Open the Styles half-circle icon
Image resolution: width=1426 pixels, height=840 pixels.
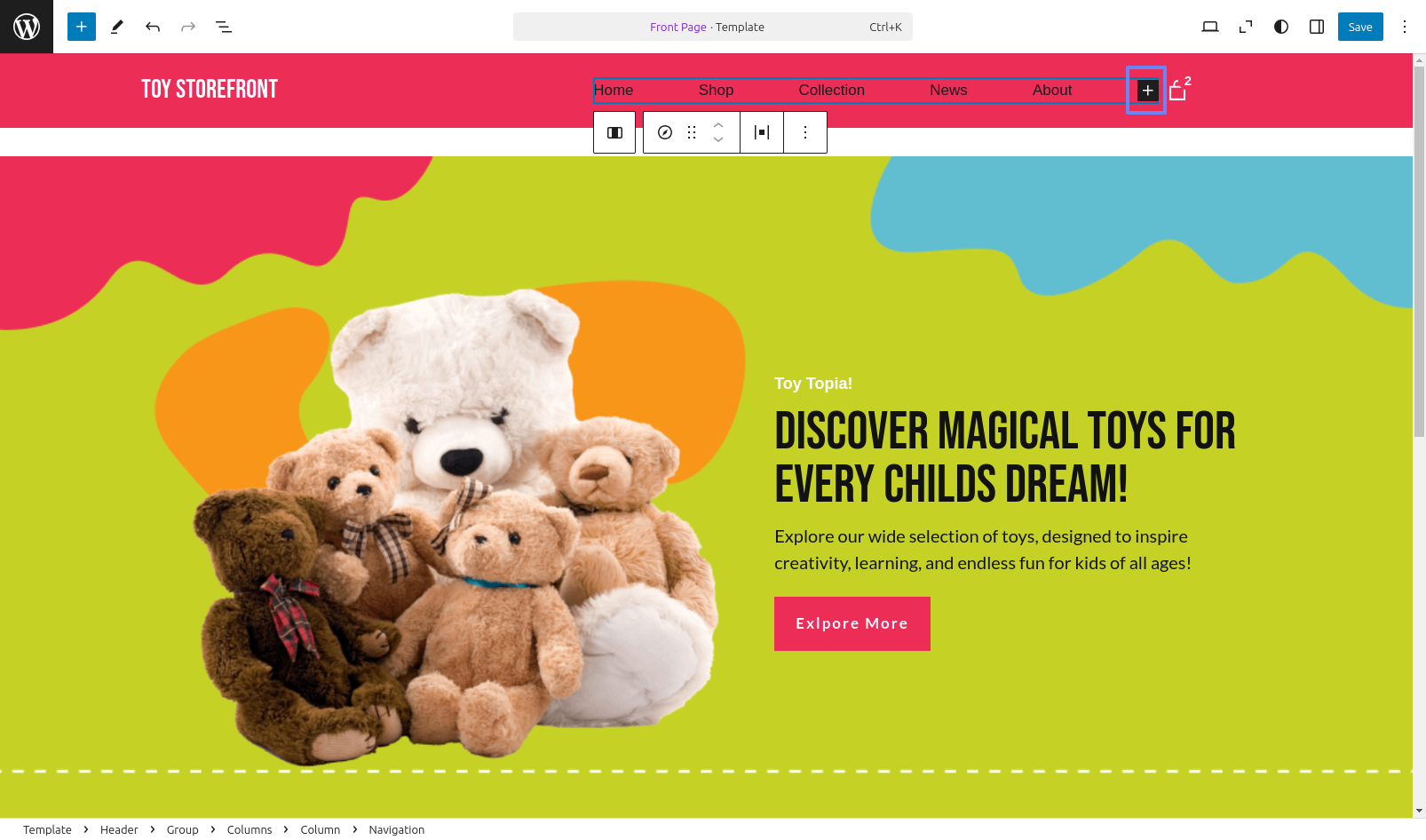(x=1281, y=27)
